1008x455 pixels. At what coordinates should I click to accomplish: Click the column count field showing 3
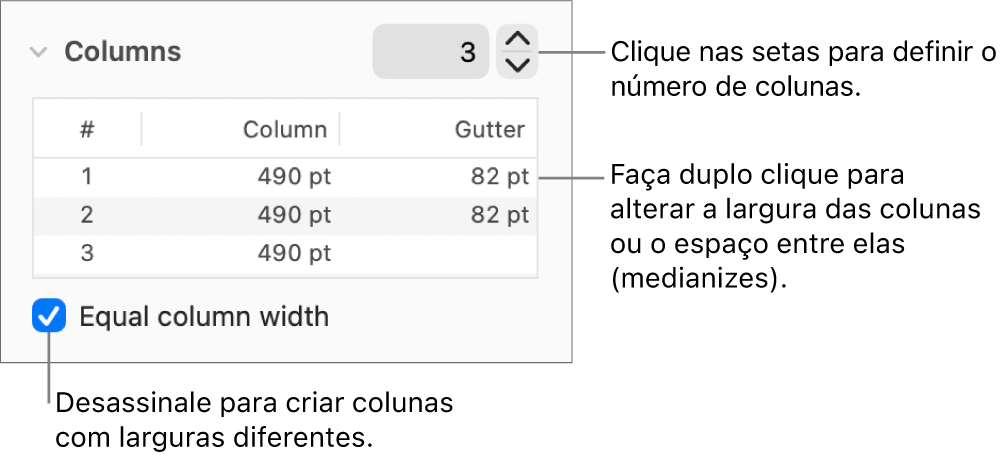tap(431, 52)
